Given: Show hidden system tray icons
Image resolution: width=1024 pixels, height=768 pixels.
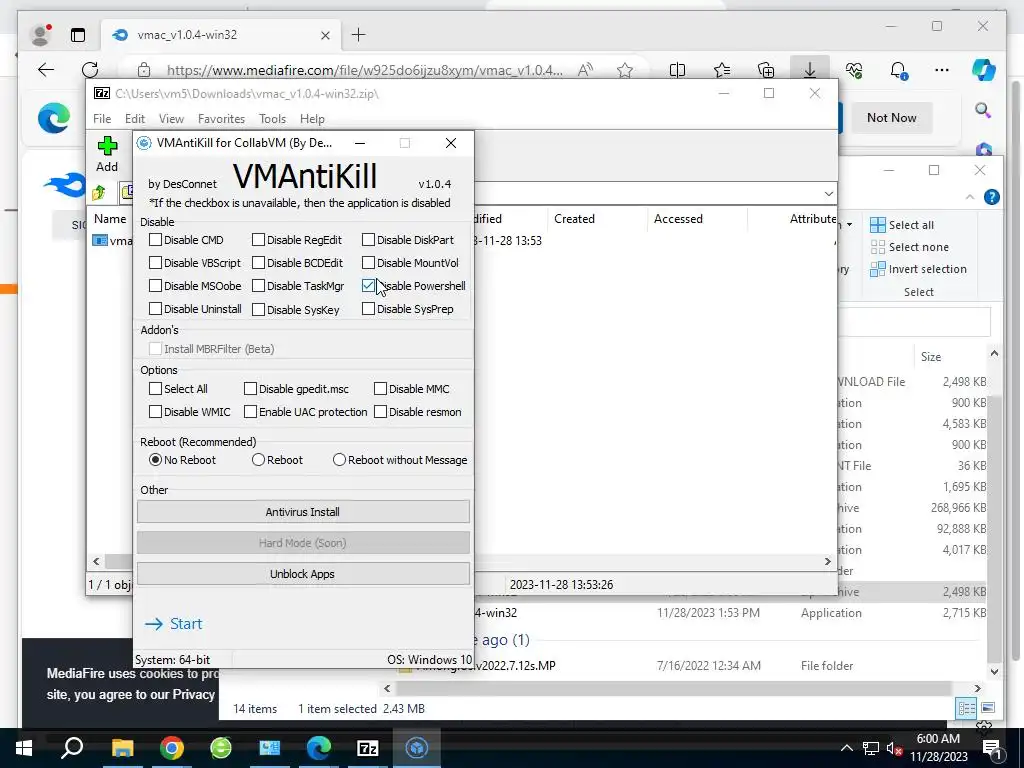Looking at the screenshot, I should [846, 748].
